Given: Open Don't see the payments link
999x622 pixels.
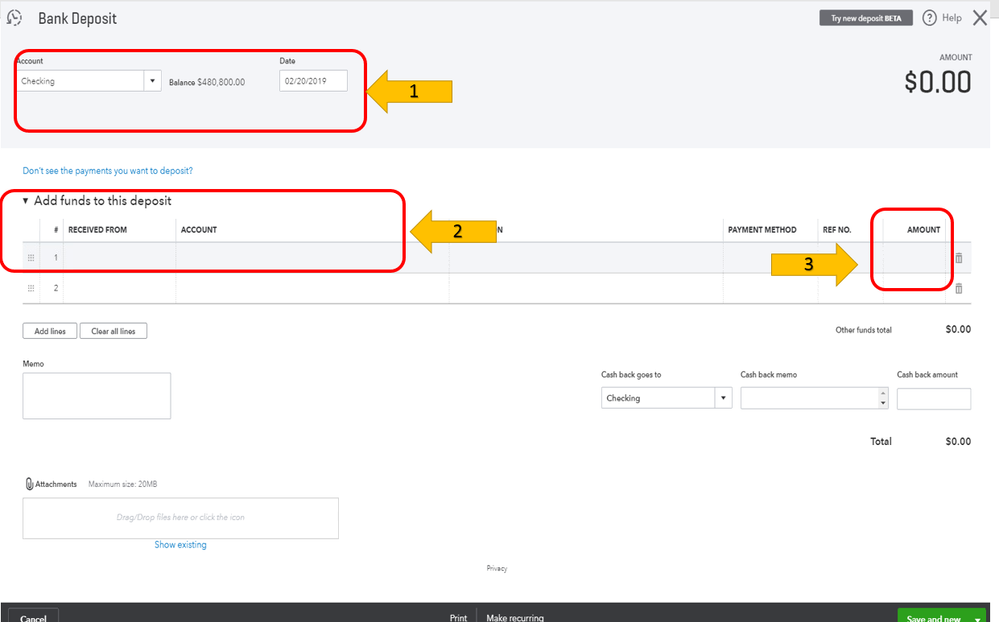Looking at the screenshot, I should point(108,171).
